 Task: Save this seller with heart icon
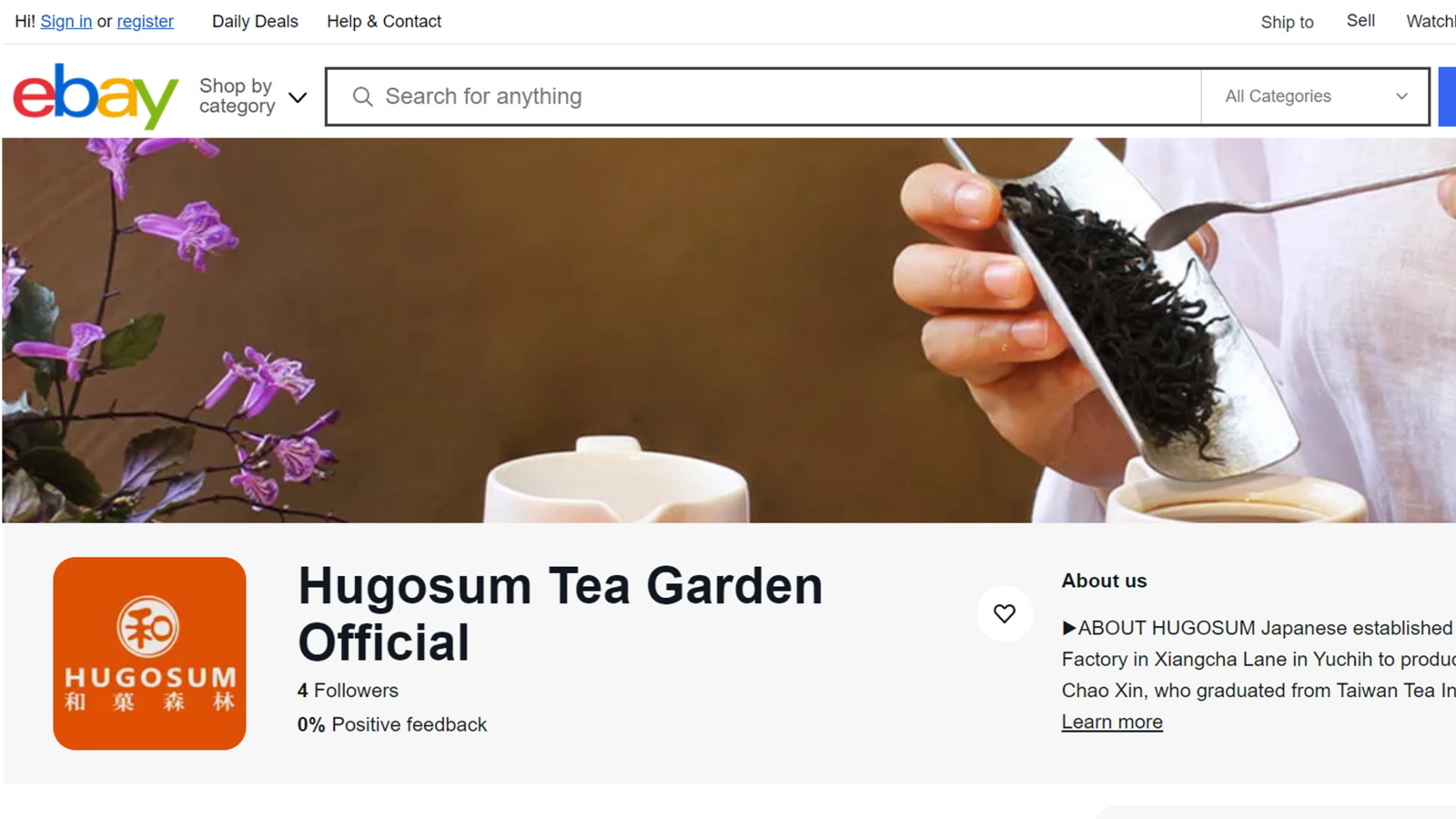click(1005, 614)
